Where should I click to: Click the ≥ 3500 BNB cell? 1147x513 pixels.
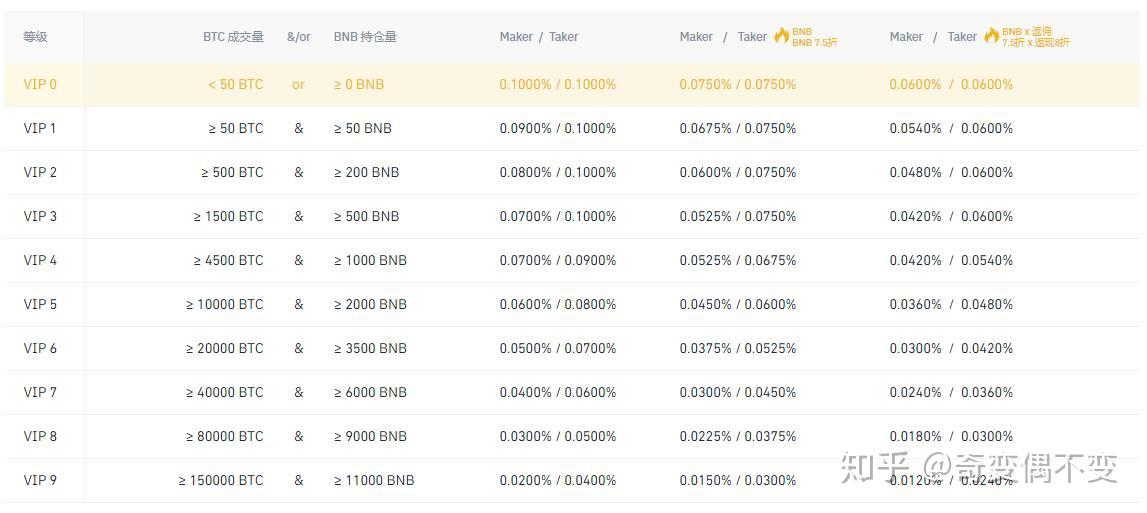point(370,348)
